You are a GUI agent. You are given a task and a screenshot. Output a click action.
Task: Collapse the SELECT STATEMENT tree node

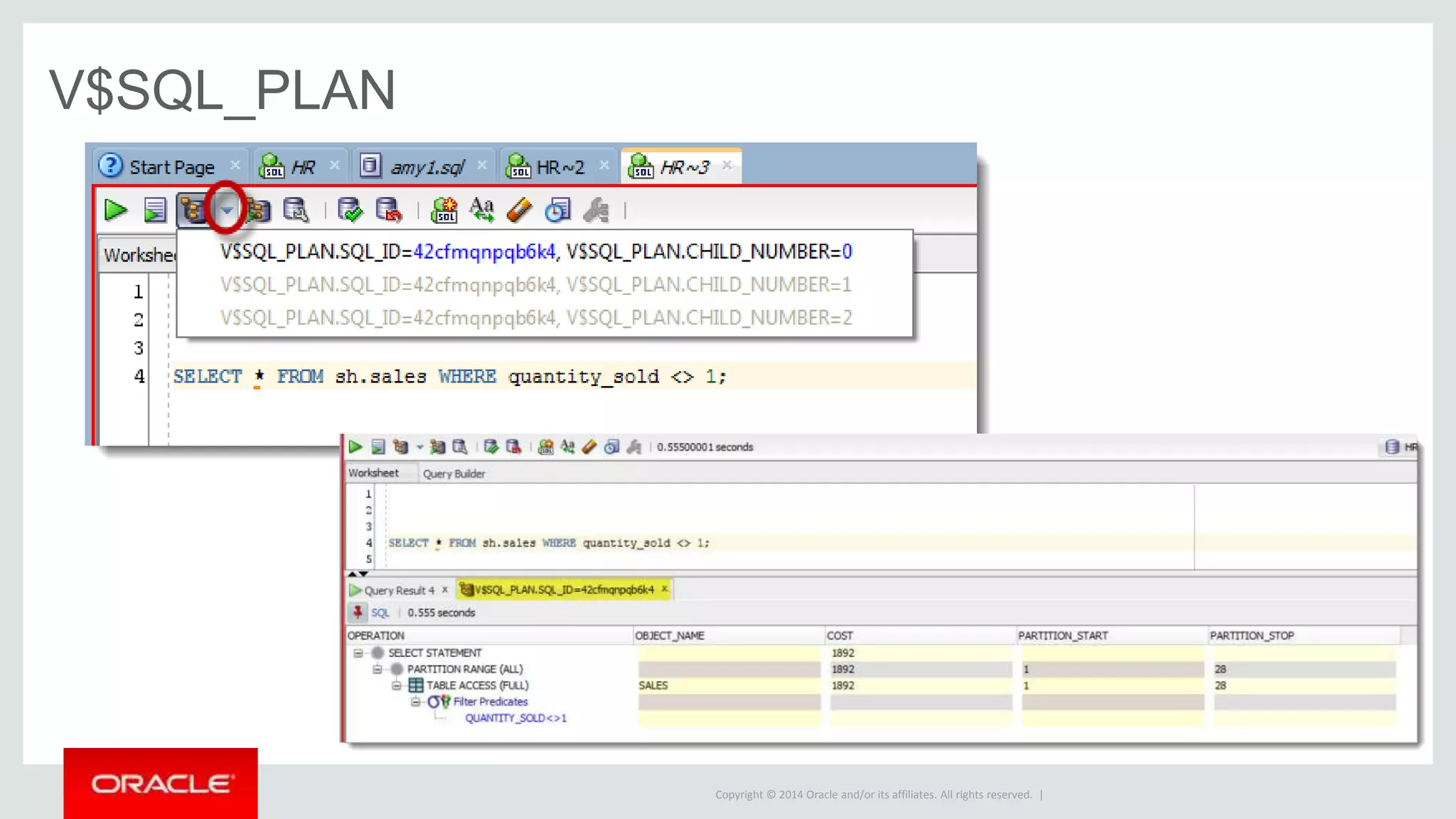pyautogui.click(x=358, y=653)
